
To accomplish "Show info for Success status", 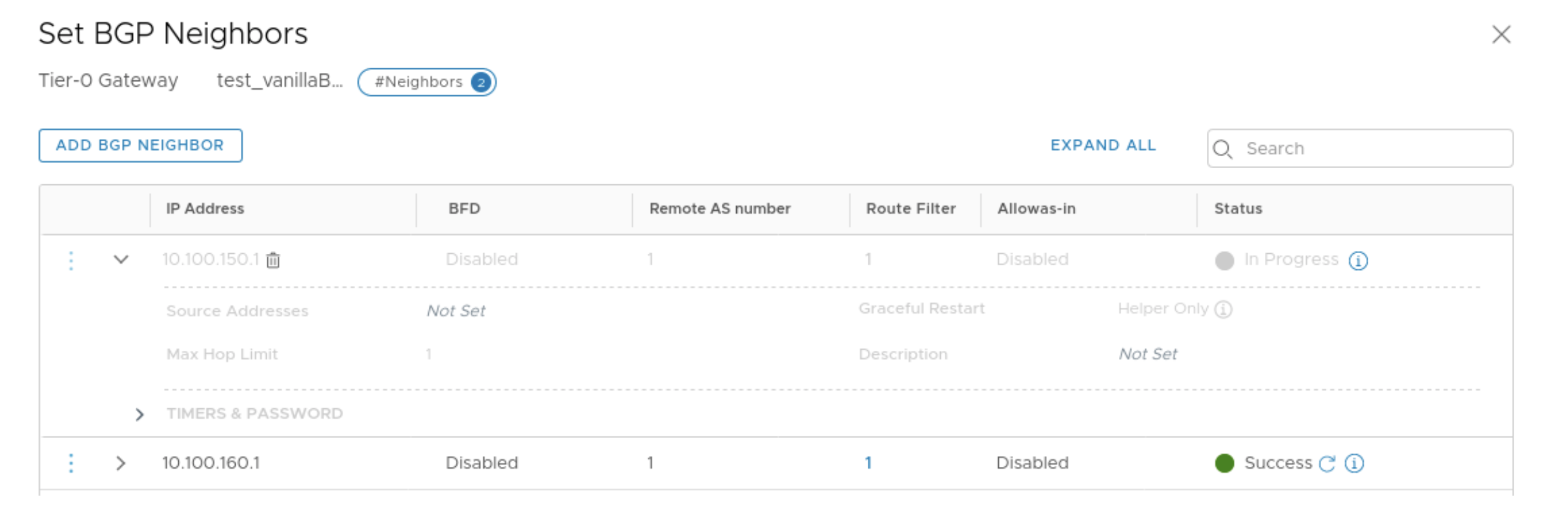I will coord(1355,464).
